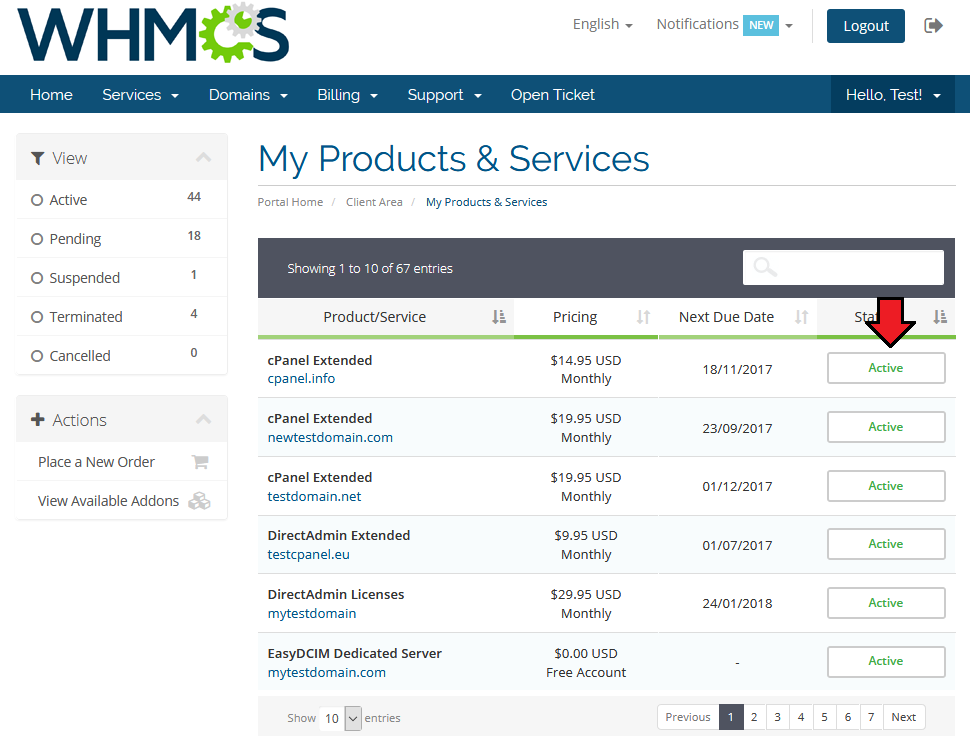
Task: Click Active status for testcpanel.eu
Action: [x=886, y=544]
